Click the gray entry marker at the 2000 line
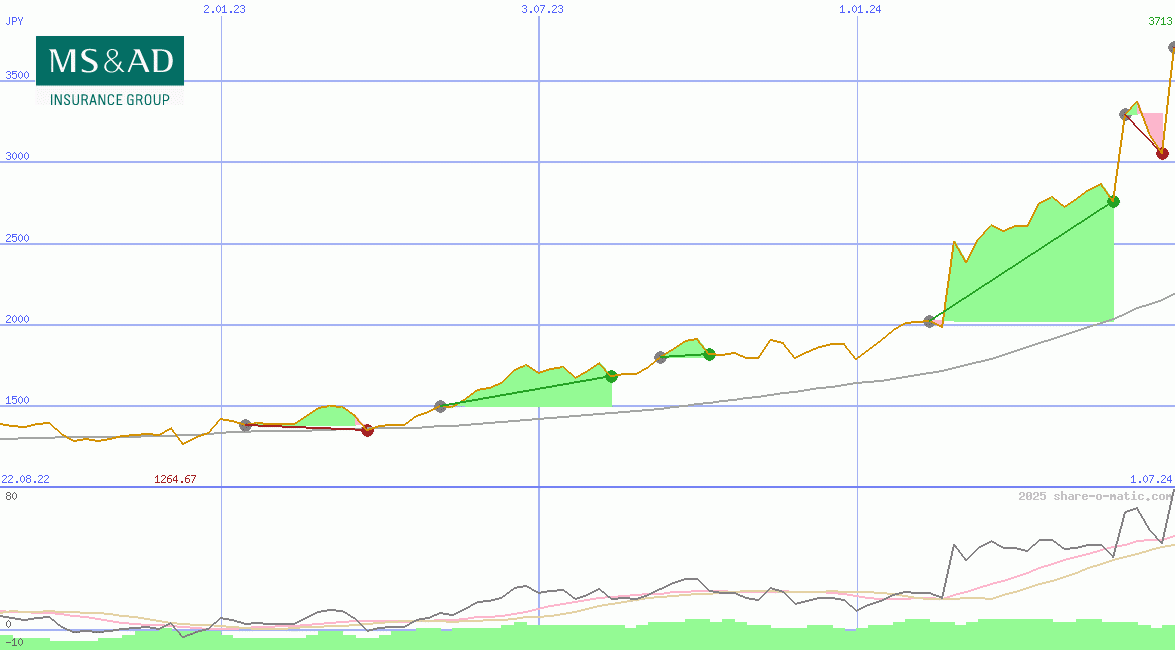 point(930,322)
